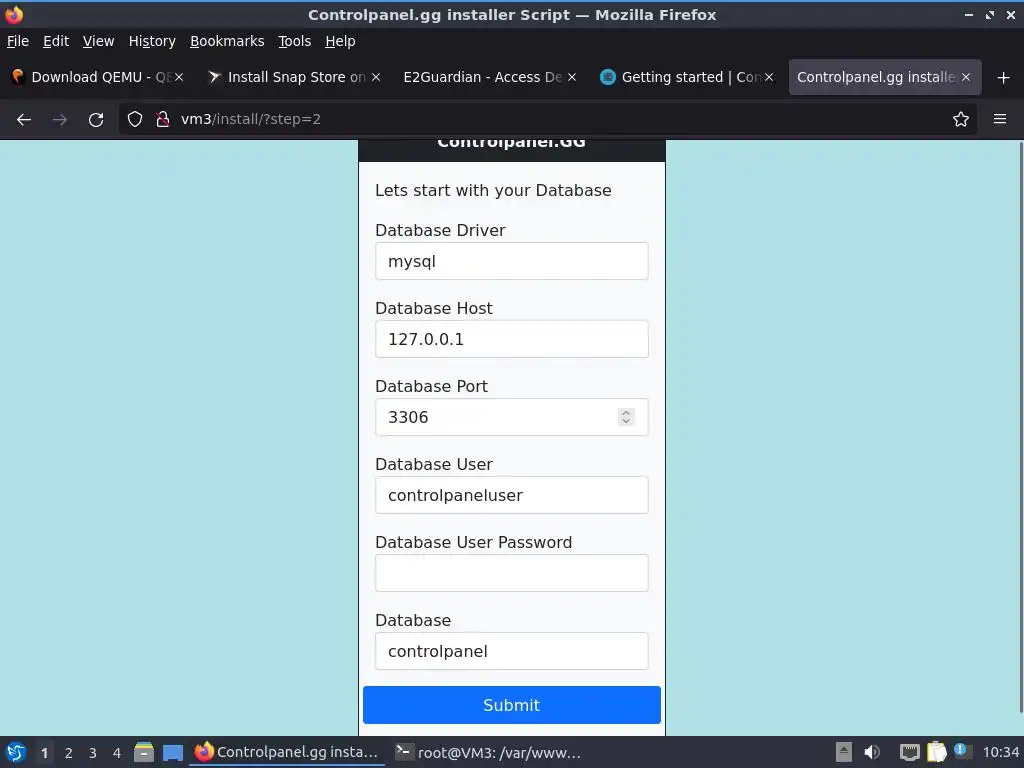Switch to workspace 4
The width and height of the screenshot is (1024, 768).
point(117,753)
